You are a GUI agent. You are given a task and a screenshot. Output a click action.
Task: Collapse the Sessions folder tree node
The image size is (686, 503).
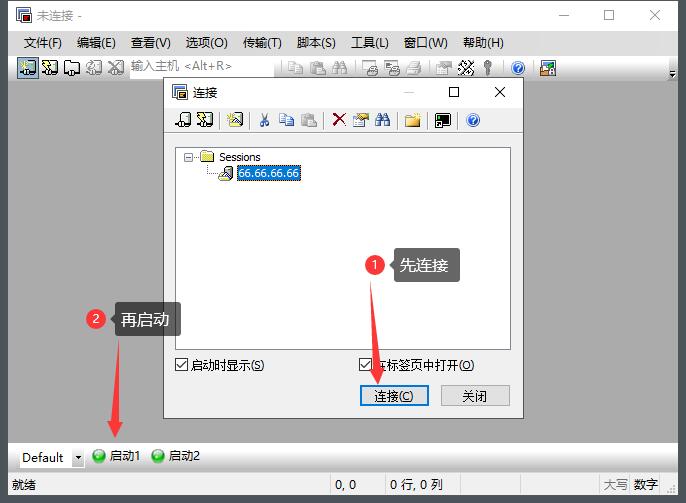[189, 157]
